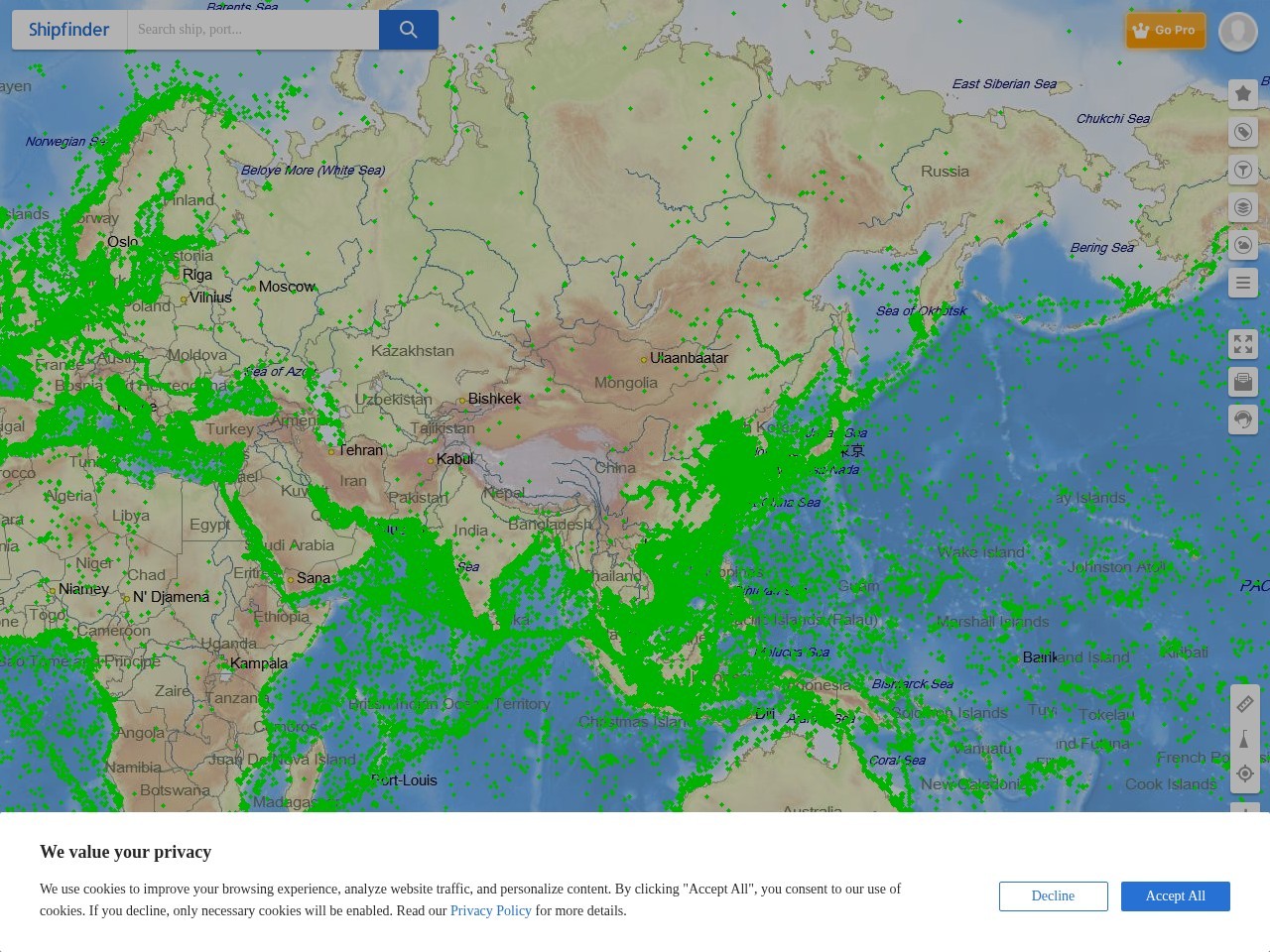Open the map layers stack icon
This screenshot has width=1270, height=952.
[1242, 207]
